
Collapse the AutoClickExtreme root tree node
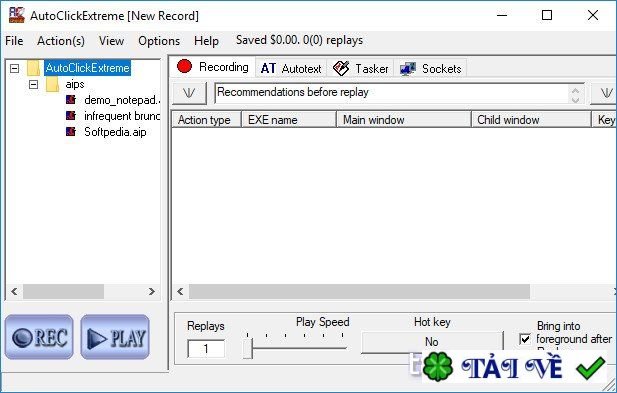pyautogui.click(x=15, y=68)
